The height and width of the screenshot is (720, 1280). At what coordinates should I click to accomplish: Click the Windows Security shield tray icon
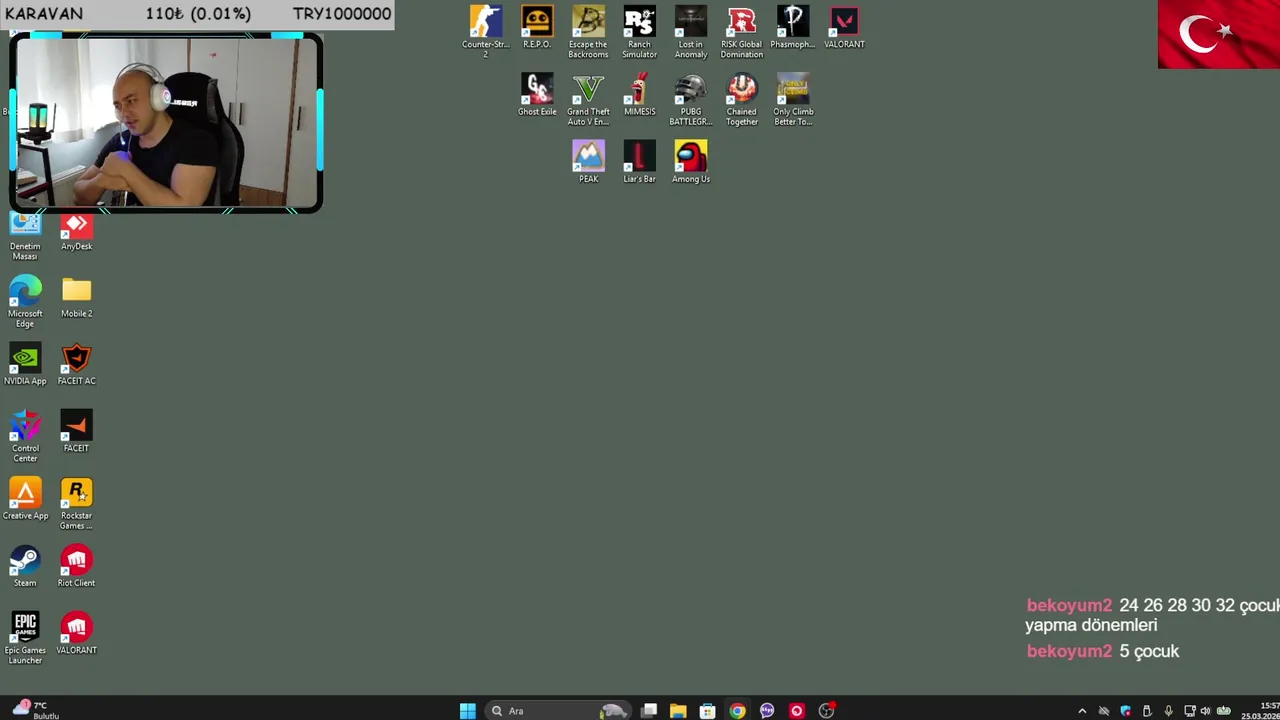1125,711
